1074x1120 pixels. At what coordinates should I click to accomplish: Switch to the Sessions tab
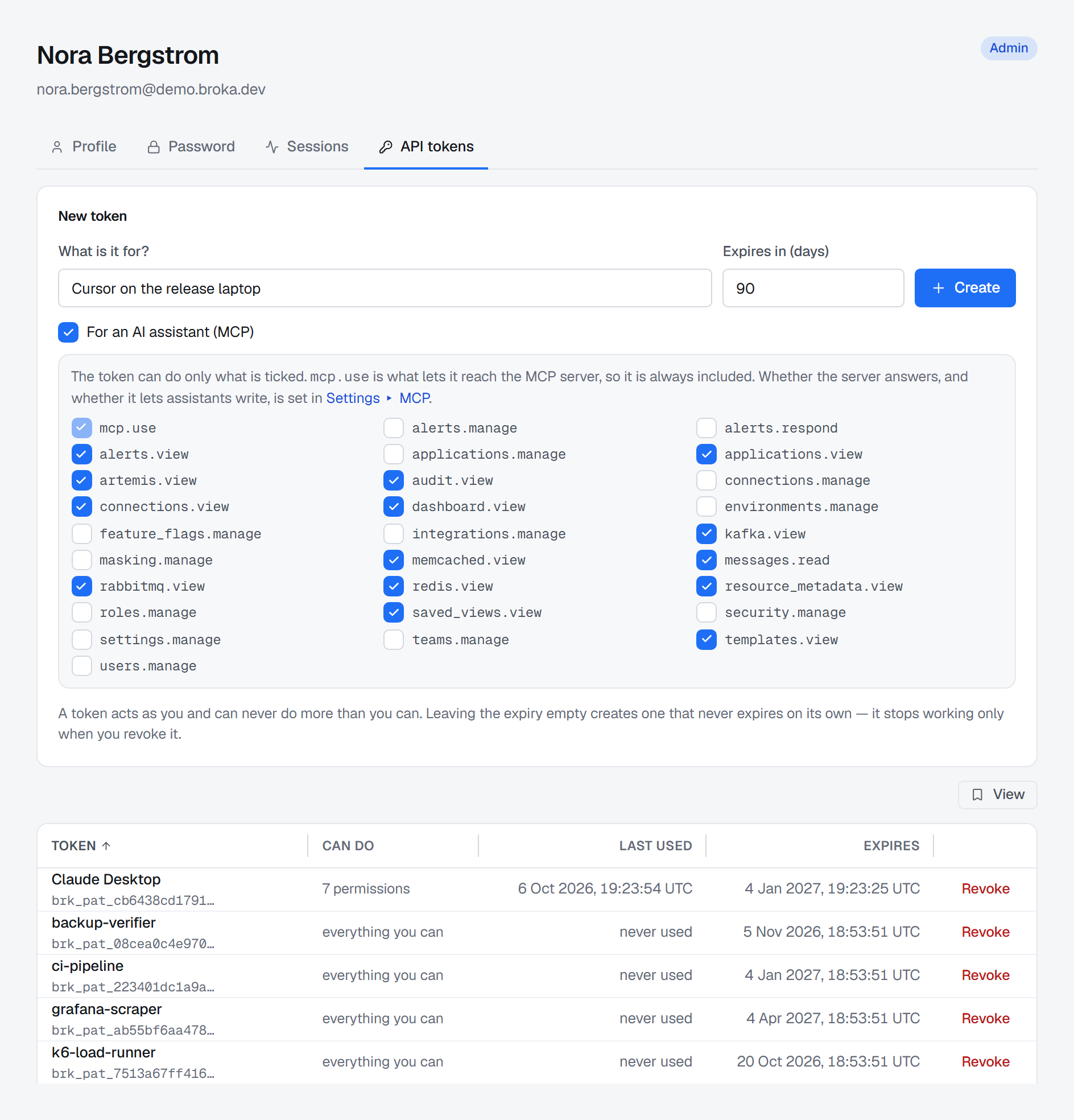[307, 147]
